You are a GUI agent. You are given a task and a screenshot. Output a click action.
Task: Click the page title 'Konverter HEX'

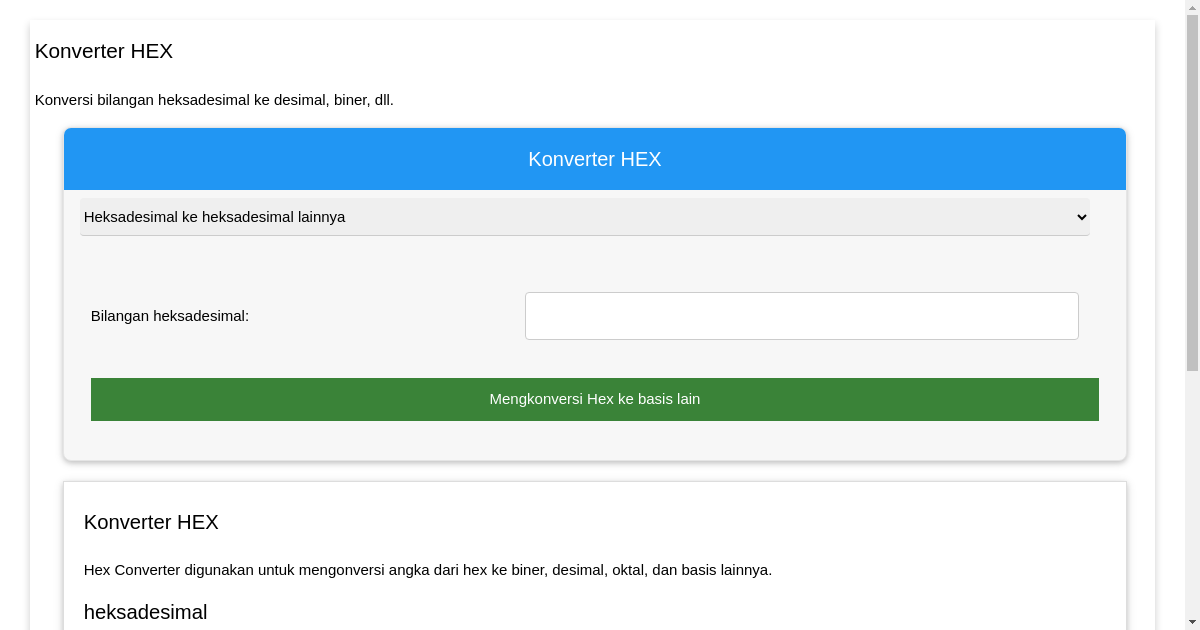[x=103, y=51]
